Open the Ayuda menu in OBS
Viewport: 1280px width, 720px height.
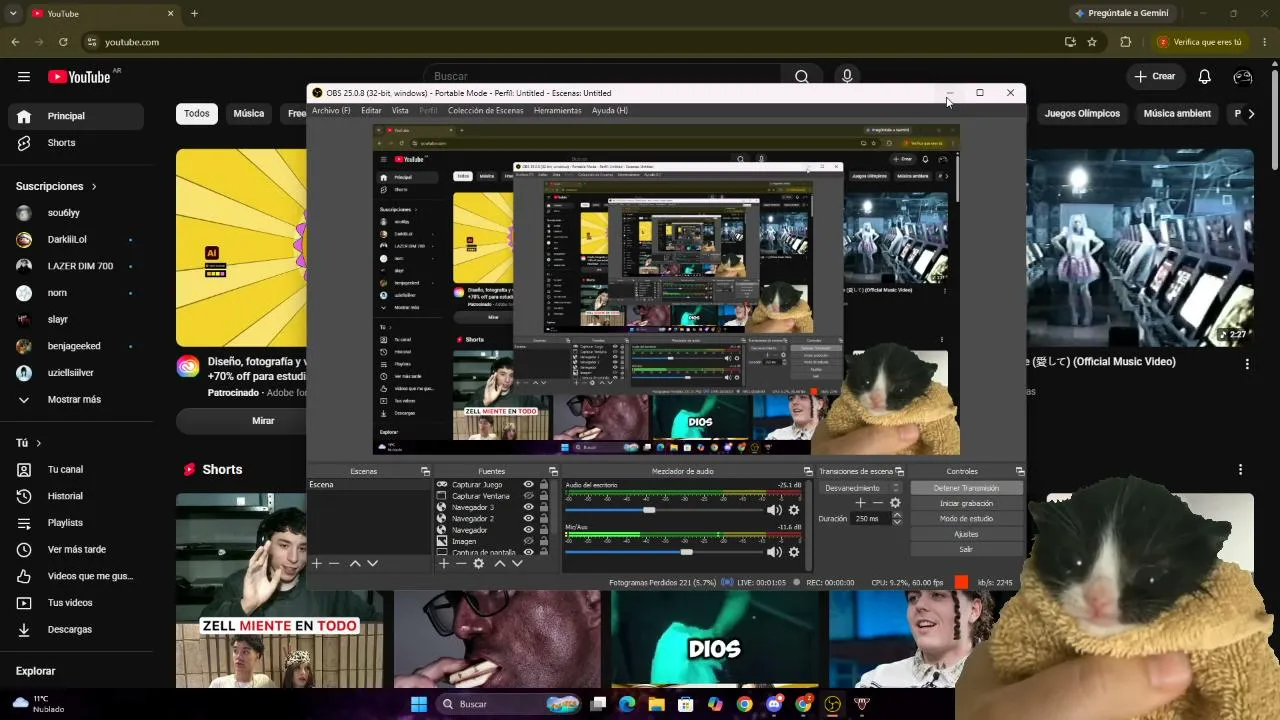point(610,111)
